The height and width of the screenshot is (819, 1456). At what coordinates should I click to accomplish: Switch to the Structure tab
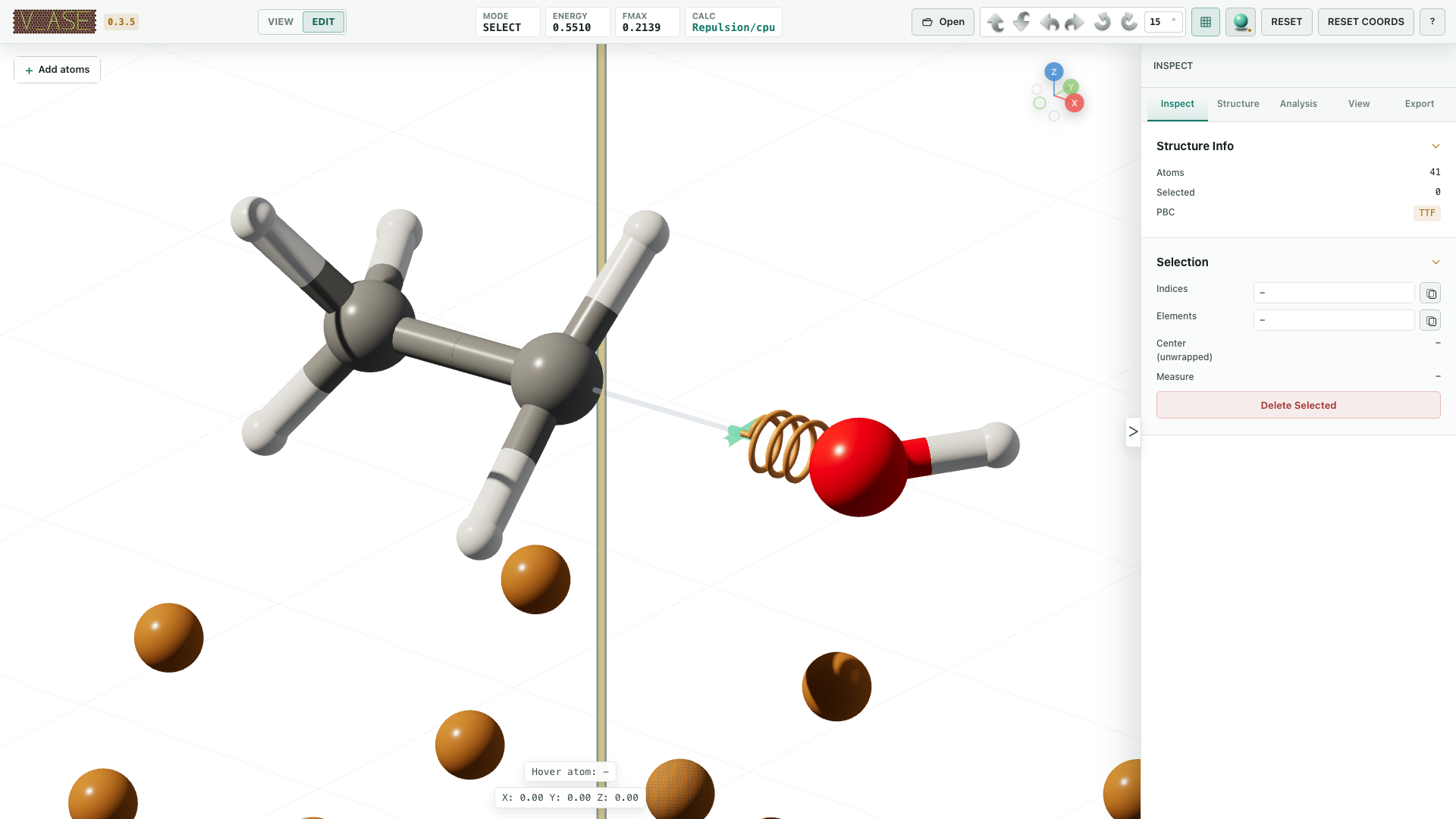[1238, 104]
